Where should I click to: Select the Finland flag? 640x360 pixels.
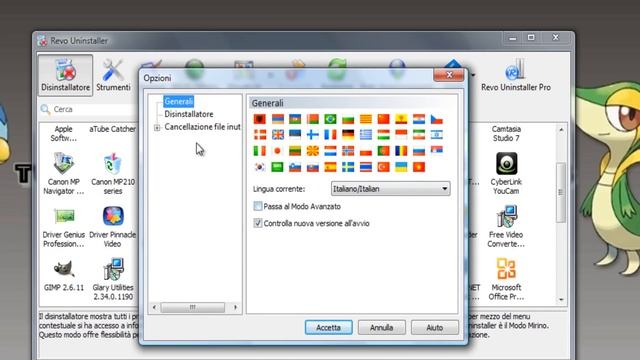coord(313,135)
